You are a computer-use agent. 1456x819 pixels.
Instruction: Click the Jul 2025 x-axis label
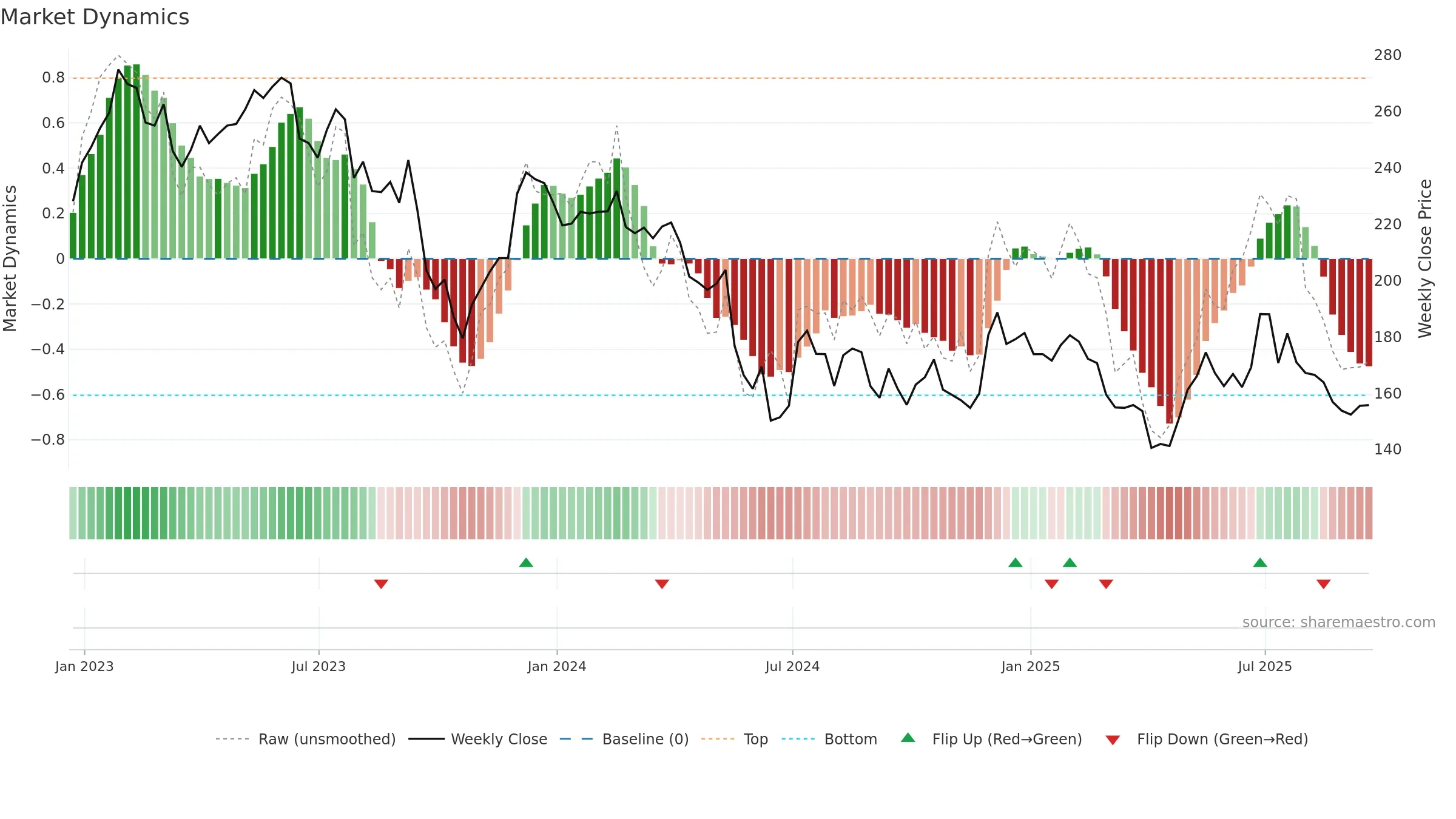click(1265, 666)
